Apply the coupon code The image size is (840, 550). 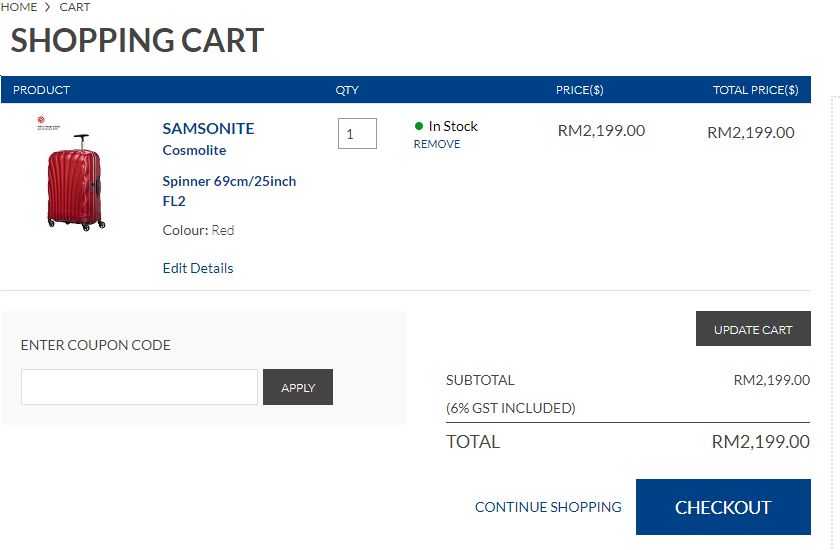tap(298, 387)
